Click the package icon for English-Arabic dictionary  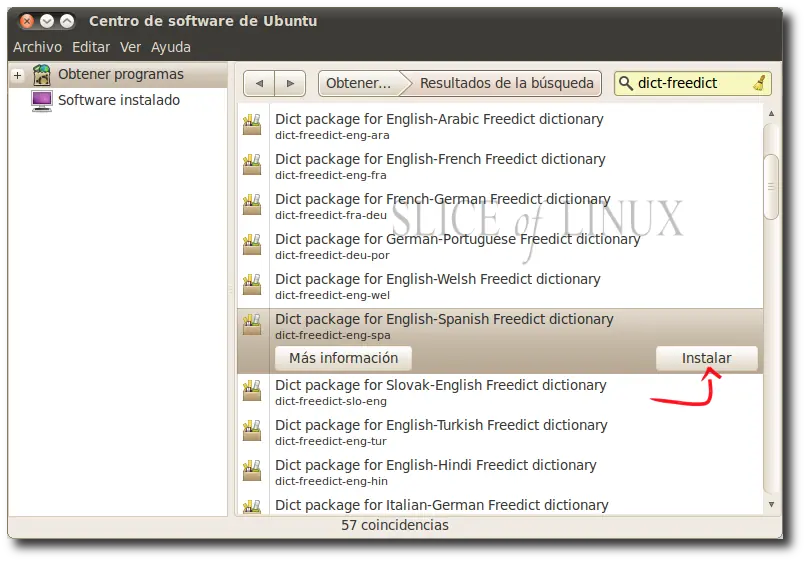(x=252, y=125)
